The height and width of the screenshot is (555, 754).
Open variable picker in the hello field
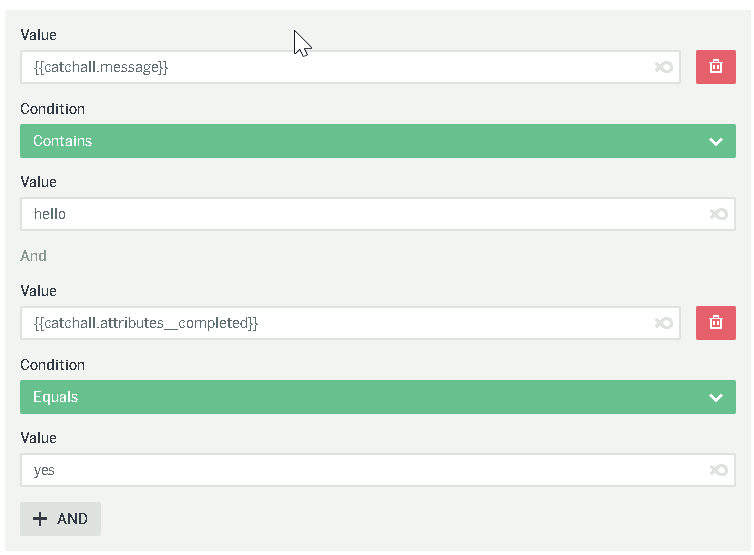tap(719, 214)
